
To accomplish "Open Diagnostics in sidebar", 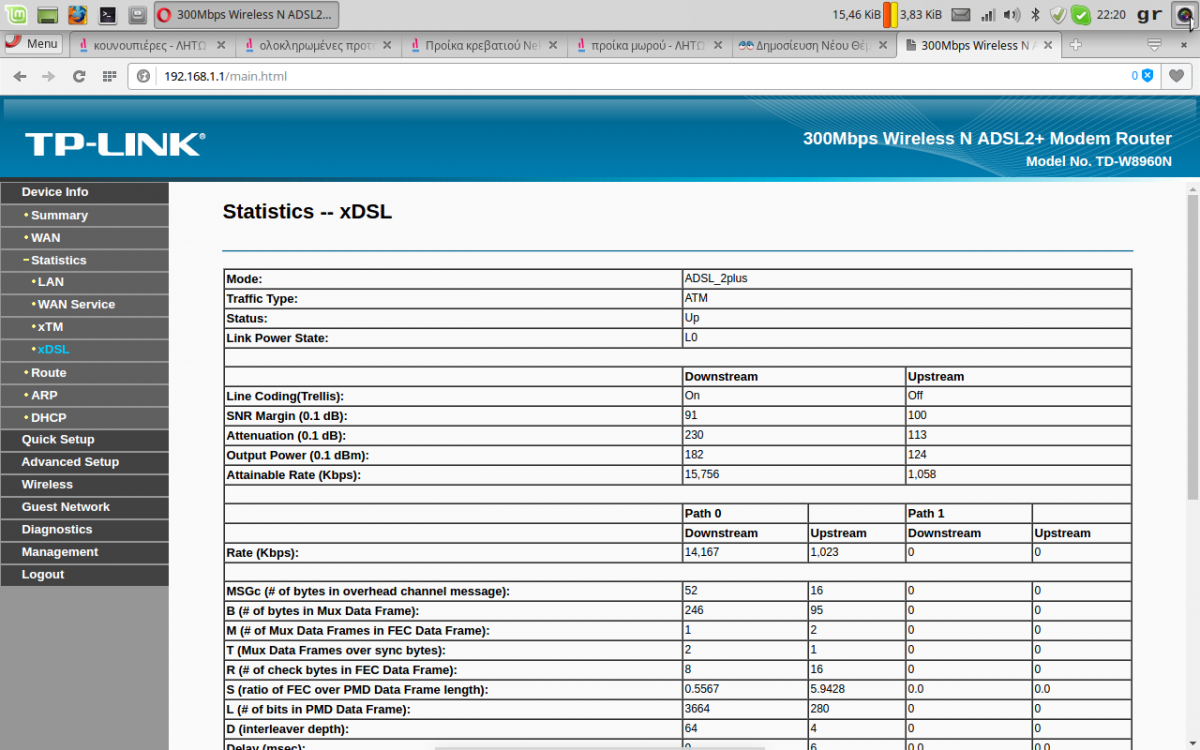I will click(x=84, y=530).
